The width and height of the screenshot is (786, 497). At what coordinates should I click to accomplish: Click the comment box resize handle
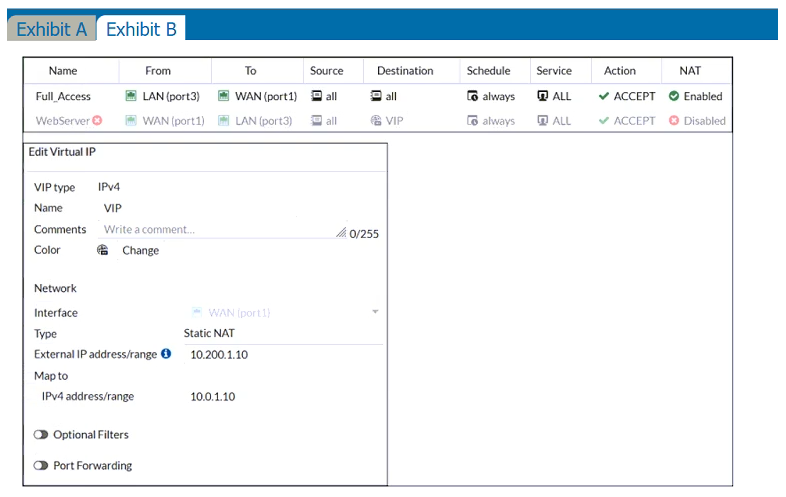341,232
